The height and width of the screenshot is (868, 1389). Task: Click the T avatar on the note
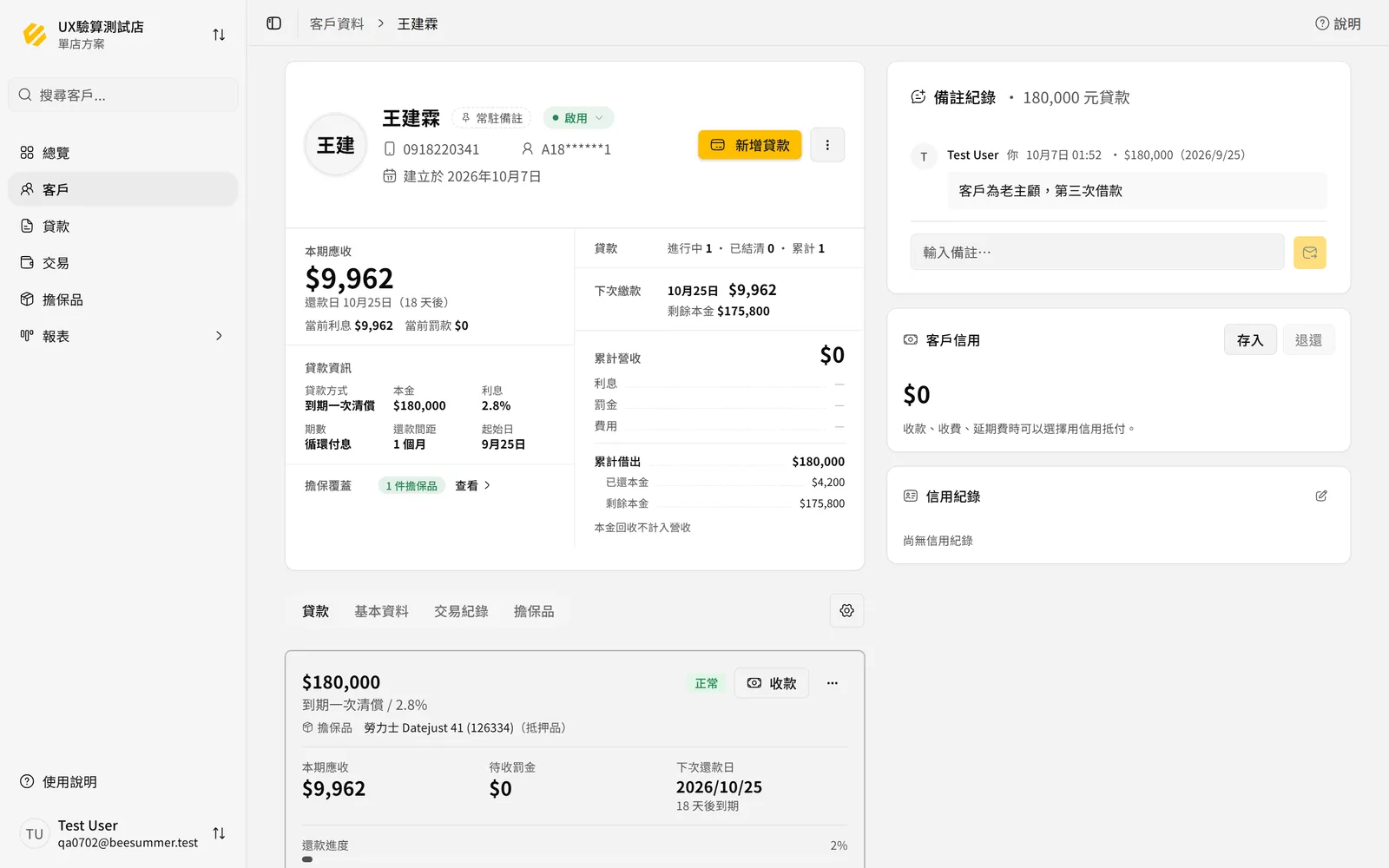click(924, 156)
